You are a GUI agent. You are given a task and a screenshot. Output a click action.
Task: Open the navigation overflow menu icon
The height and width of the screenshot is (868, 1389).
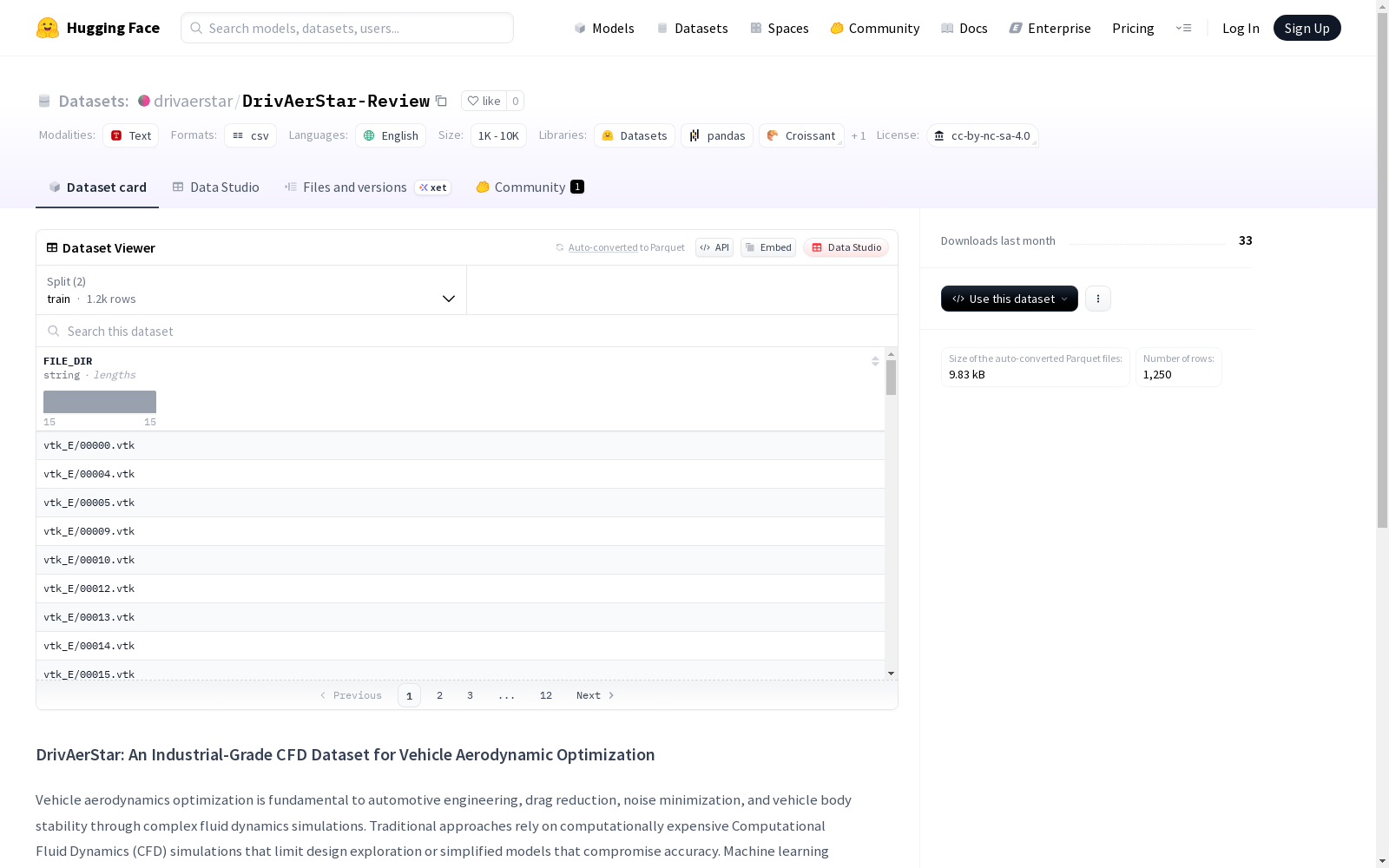point(1183,28)
